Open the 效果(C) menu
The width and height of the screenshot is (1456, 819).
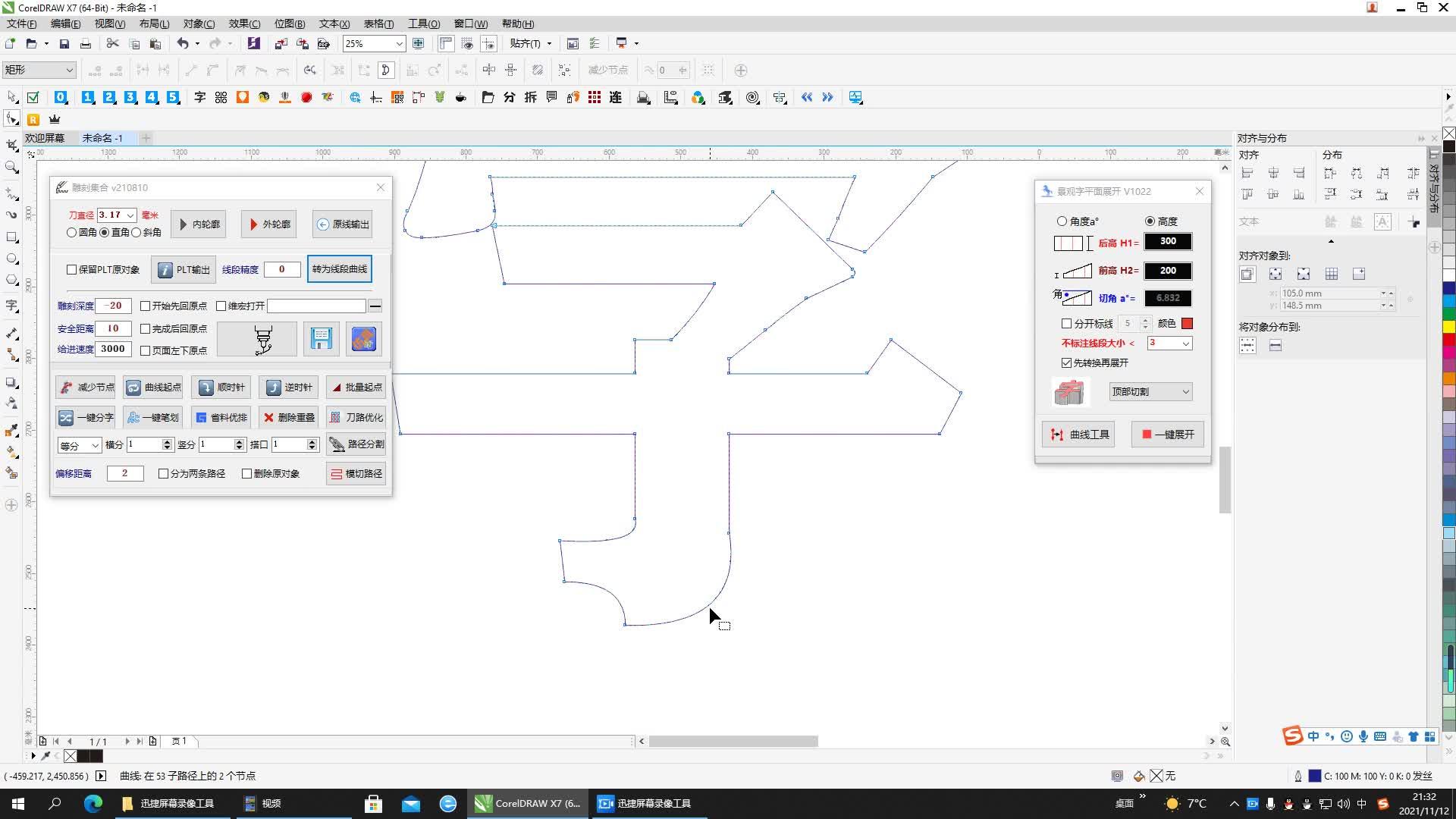click(244, 24)
